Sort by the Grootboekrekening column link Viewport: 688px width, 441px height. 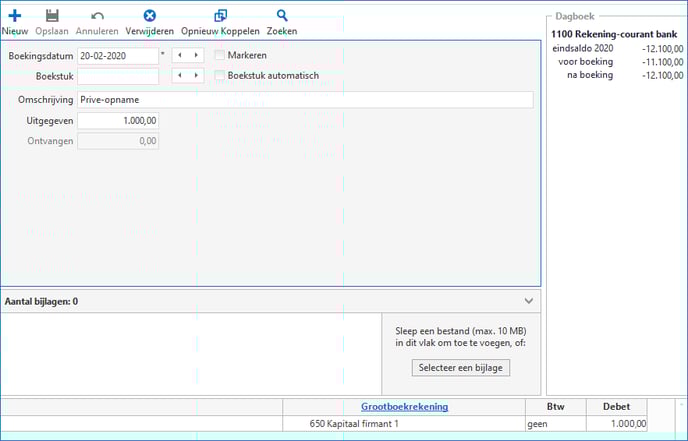point(404,406)
